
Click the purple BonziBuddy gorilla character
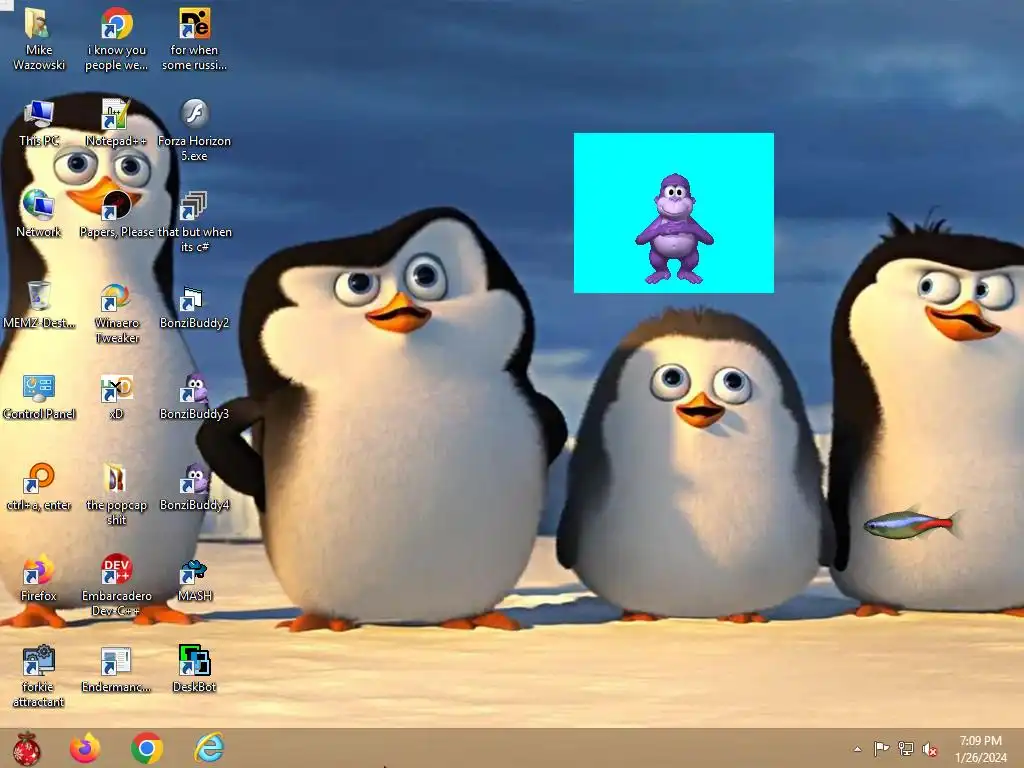point(674,229)
